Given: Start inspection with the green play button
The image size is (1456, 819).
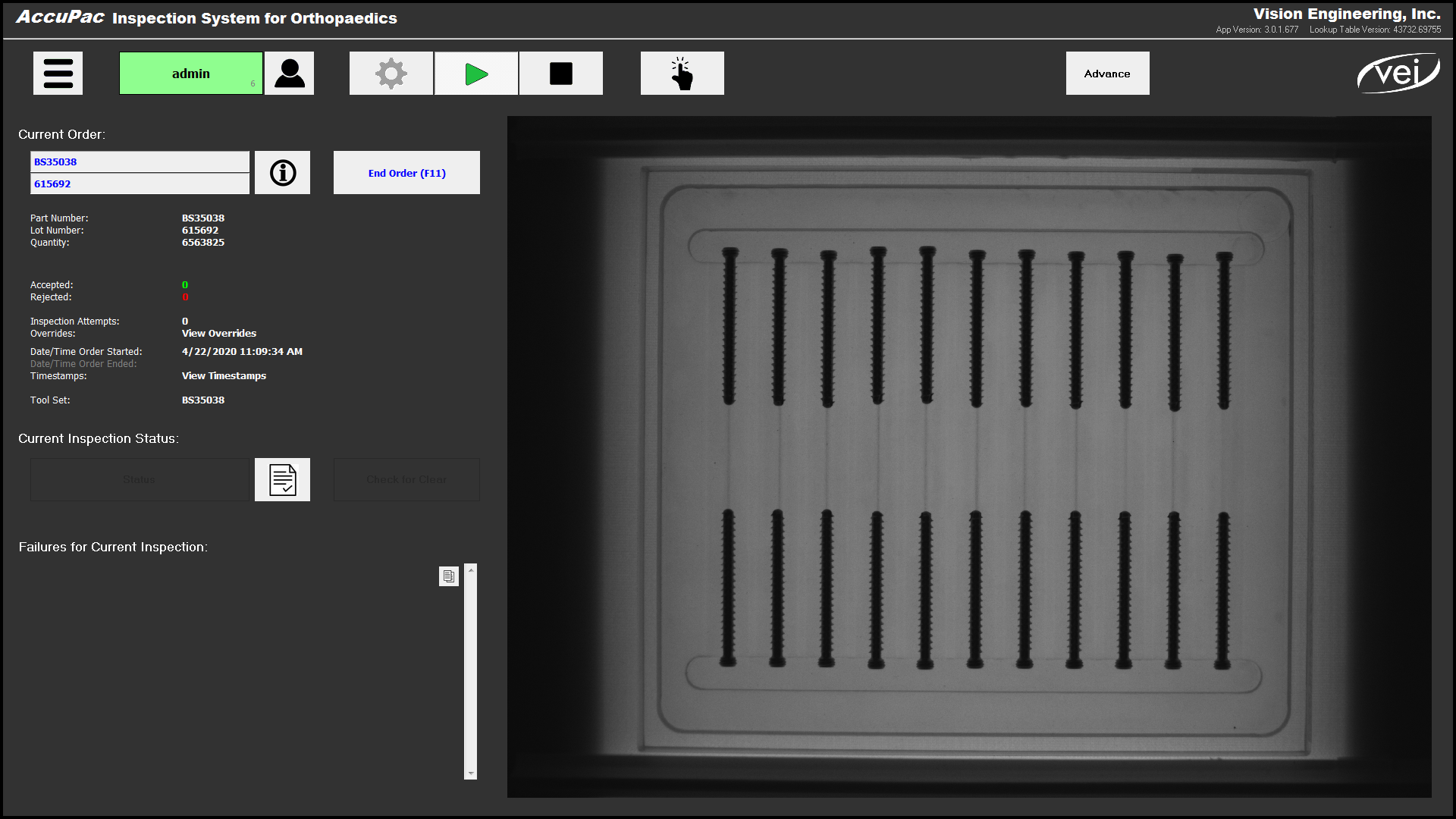Looking at the screenshot, I should click(x=476, y=74).
